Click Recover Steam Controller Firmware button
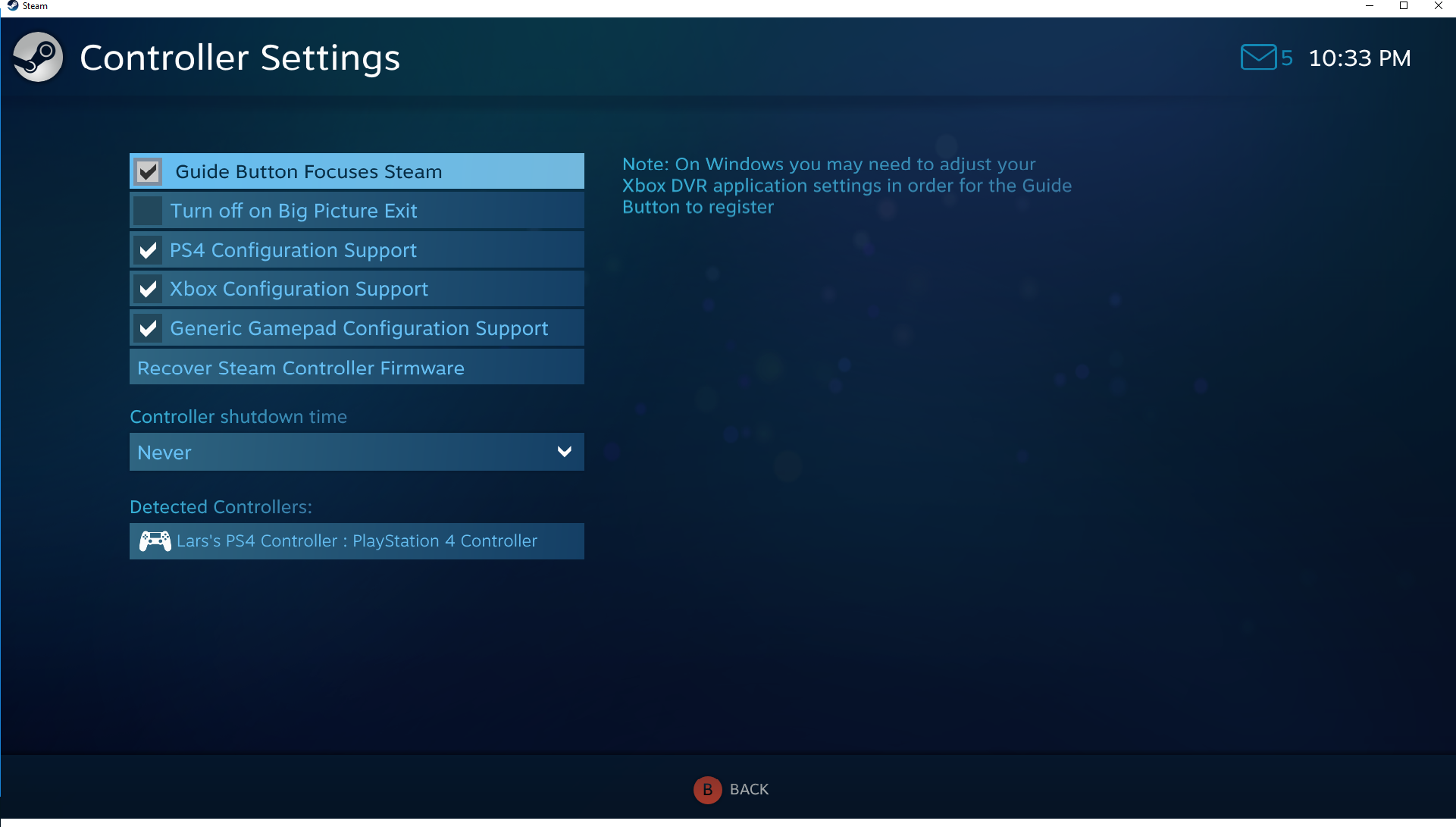Viewport: 1456px width, 827px height. click(x=356, y=367)
